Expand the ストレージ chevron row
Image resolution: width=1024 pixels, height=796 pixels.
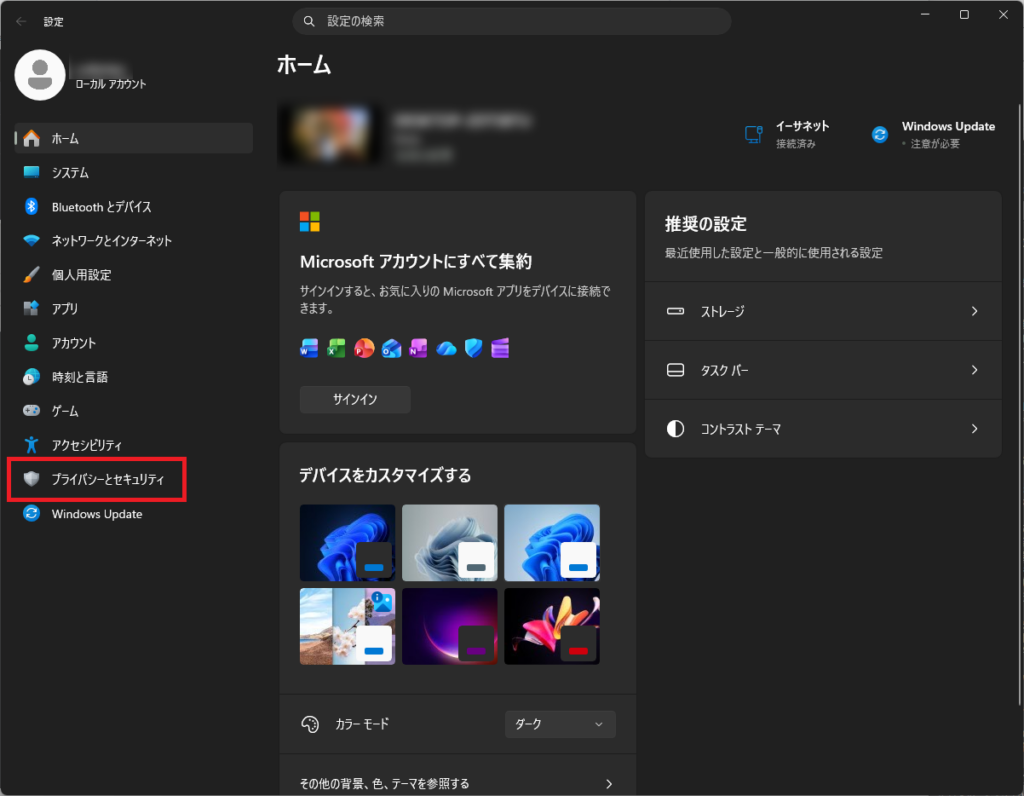pyautogui.click(x=823, y=311)
